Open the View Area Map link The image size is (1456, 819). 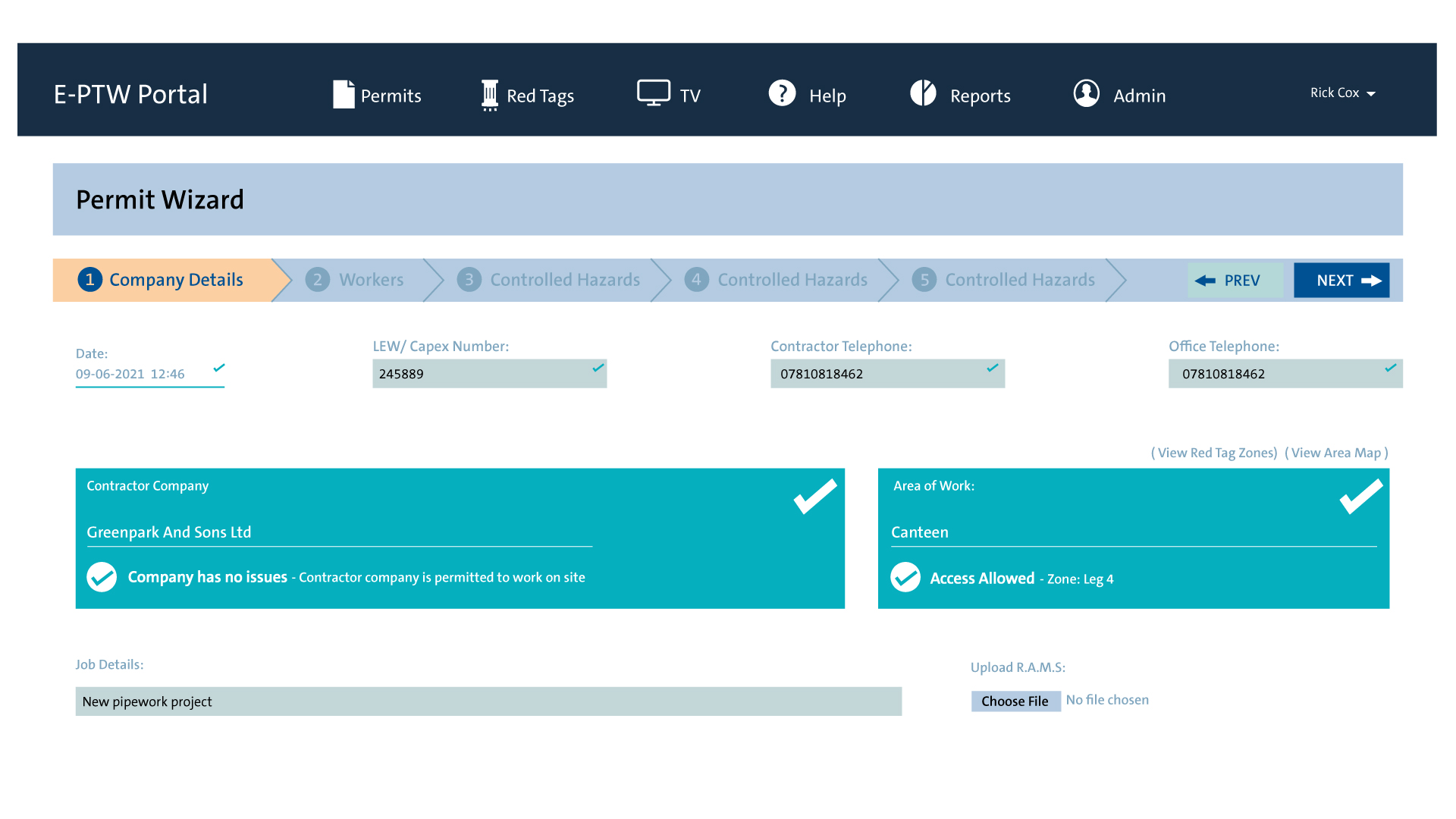coord(1336,453)
